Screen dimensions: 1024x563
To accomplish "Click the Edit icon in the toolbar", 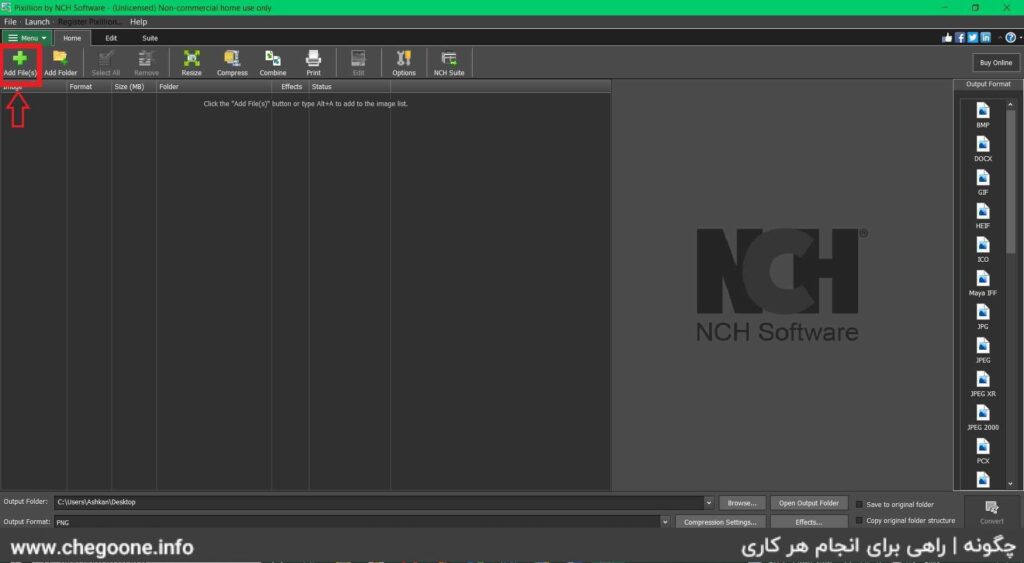I will pyautogui.click(x=359, y=63).
